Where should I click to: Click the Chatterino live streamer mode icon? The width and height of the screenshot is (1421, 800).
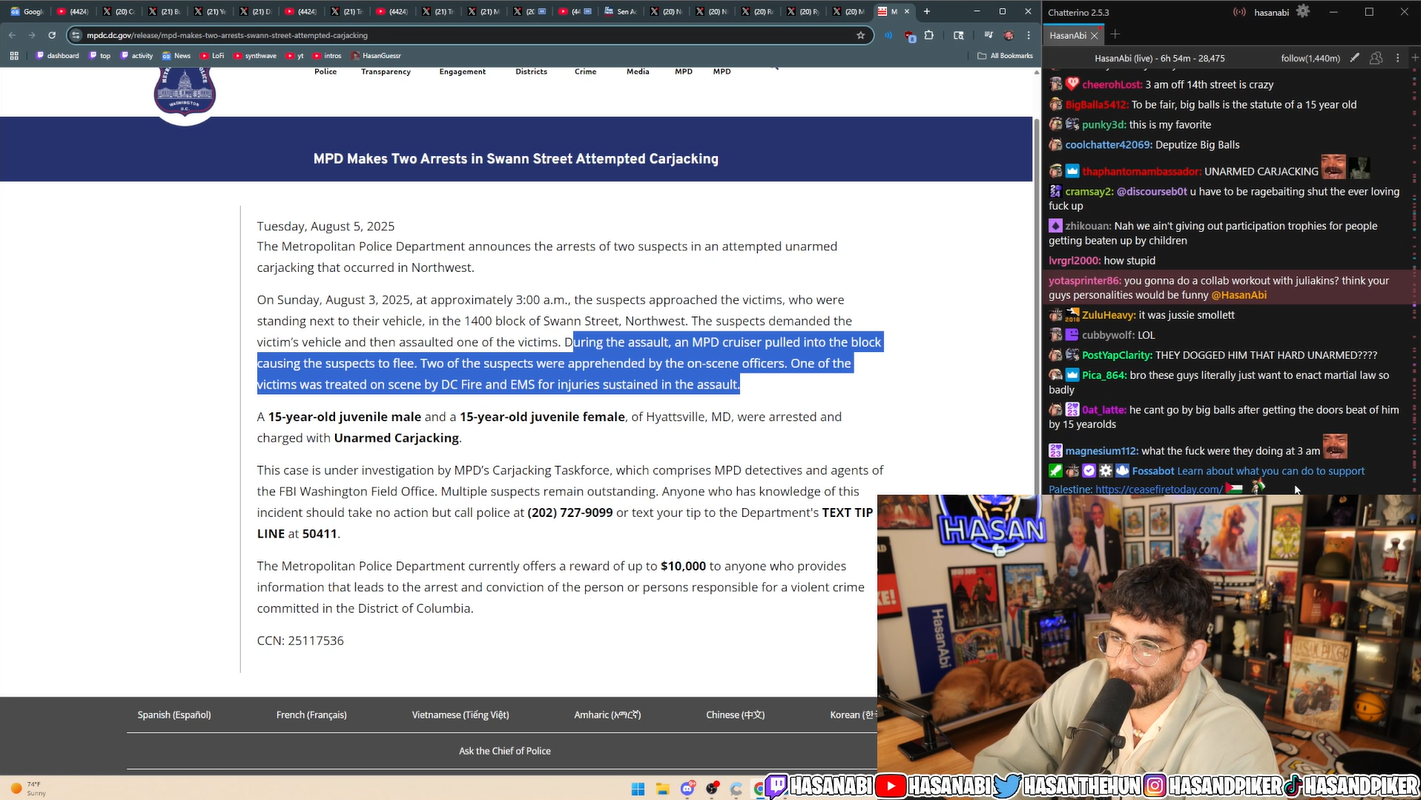(x=1240, y=12)
